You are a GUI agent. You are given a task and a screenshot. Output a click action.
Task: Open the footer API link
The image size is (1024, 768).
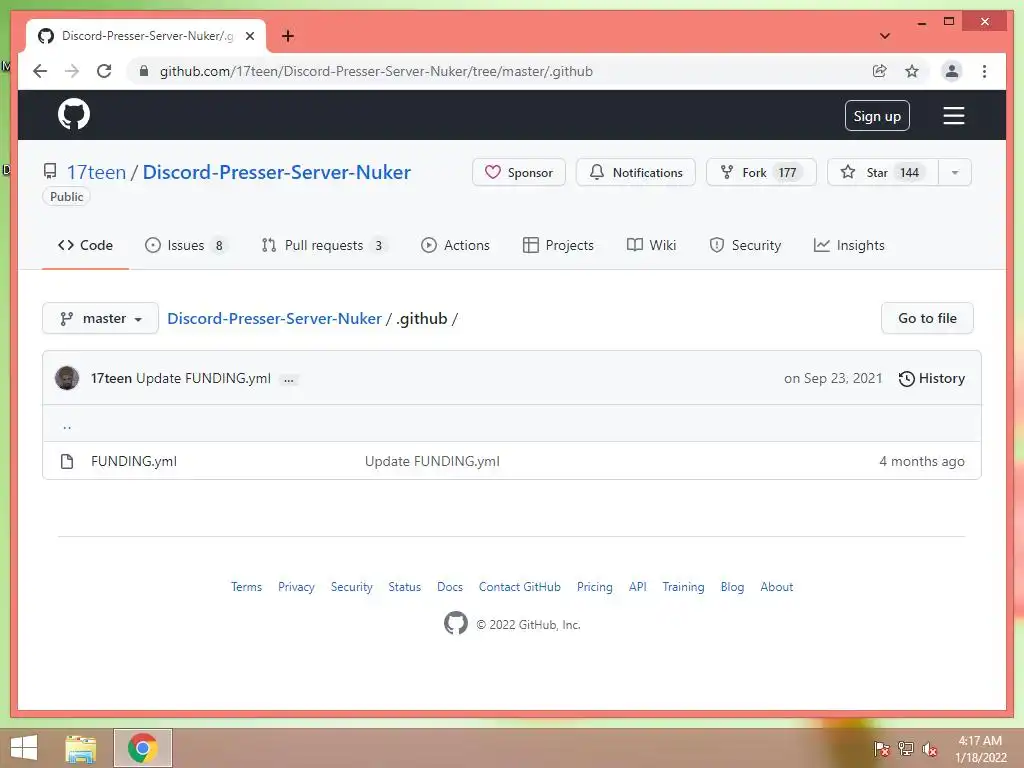coord(637,586)
